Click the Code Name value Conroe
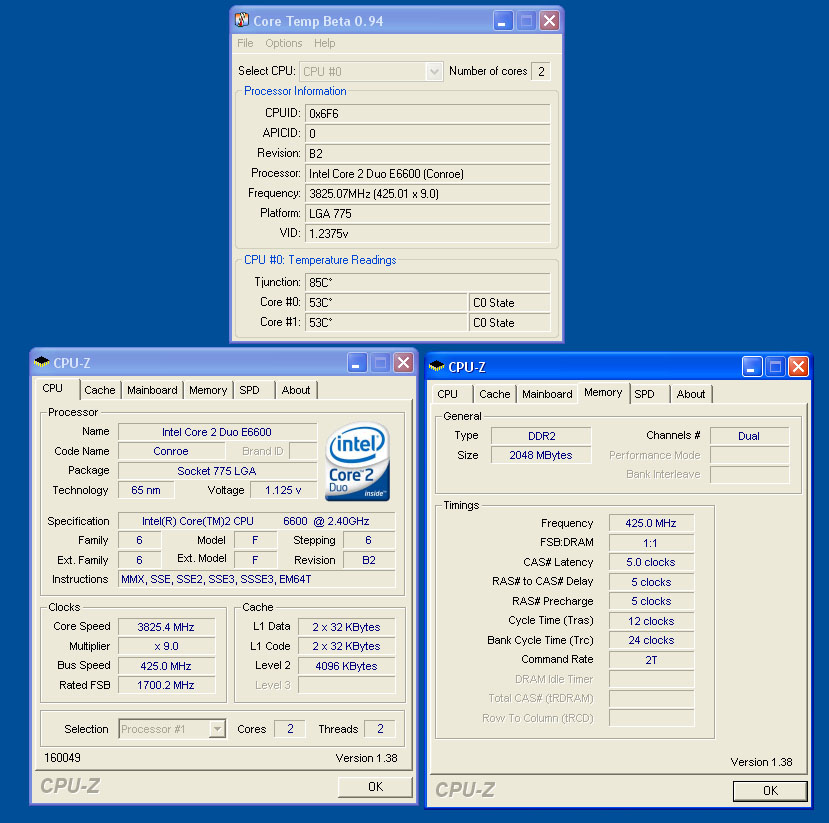Image resolution: width=829 pixels, height=823 pixels. pyautogui.click(x=171, y=451)
